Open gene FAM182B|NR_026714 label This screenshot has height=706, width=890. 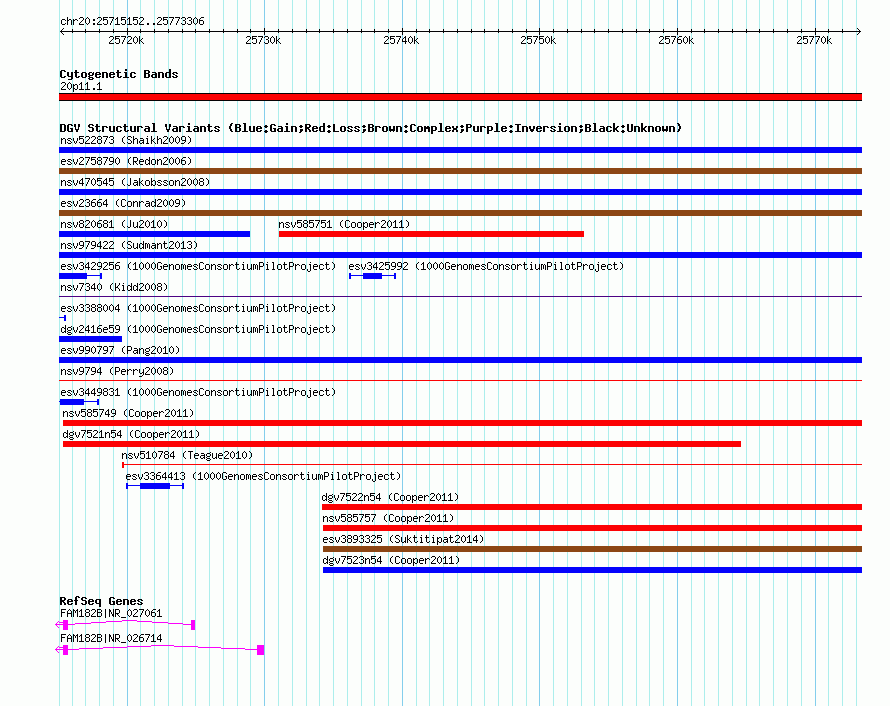click(111, 638)
